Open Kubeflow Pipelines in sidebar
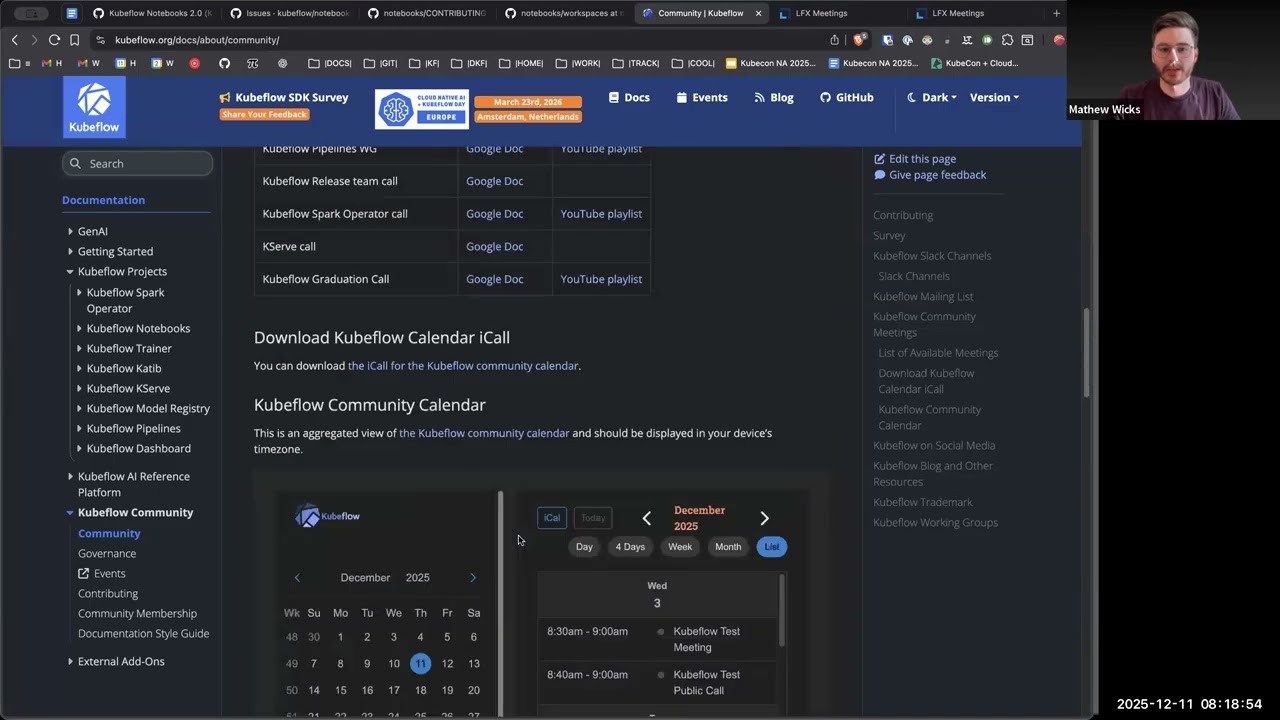1280x720 pixels. point(133,428)
